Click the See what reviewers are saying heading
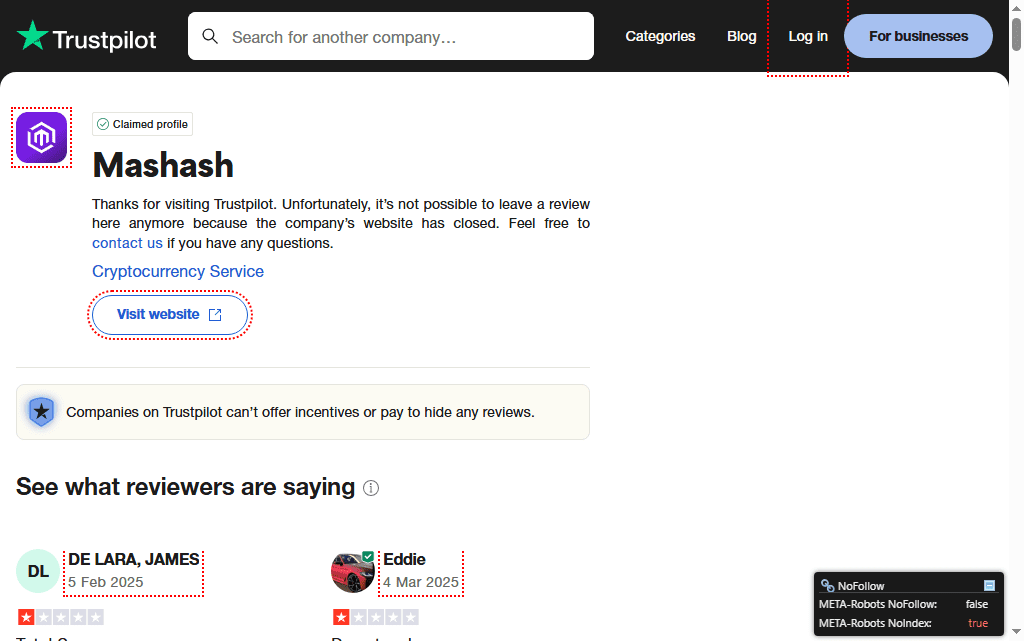 (185, 487)
